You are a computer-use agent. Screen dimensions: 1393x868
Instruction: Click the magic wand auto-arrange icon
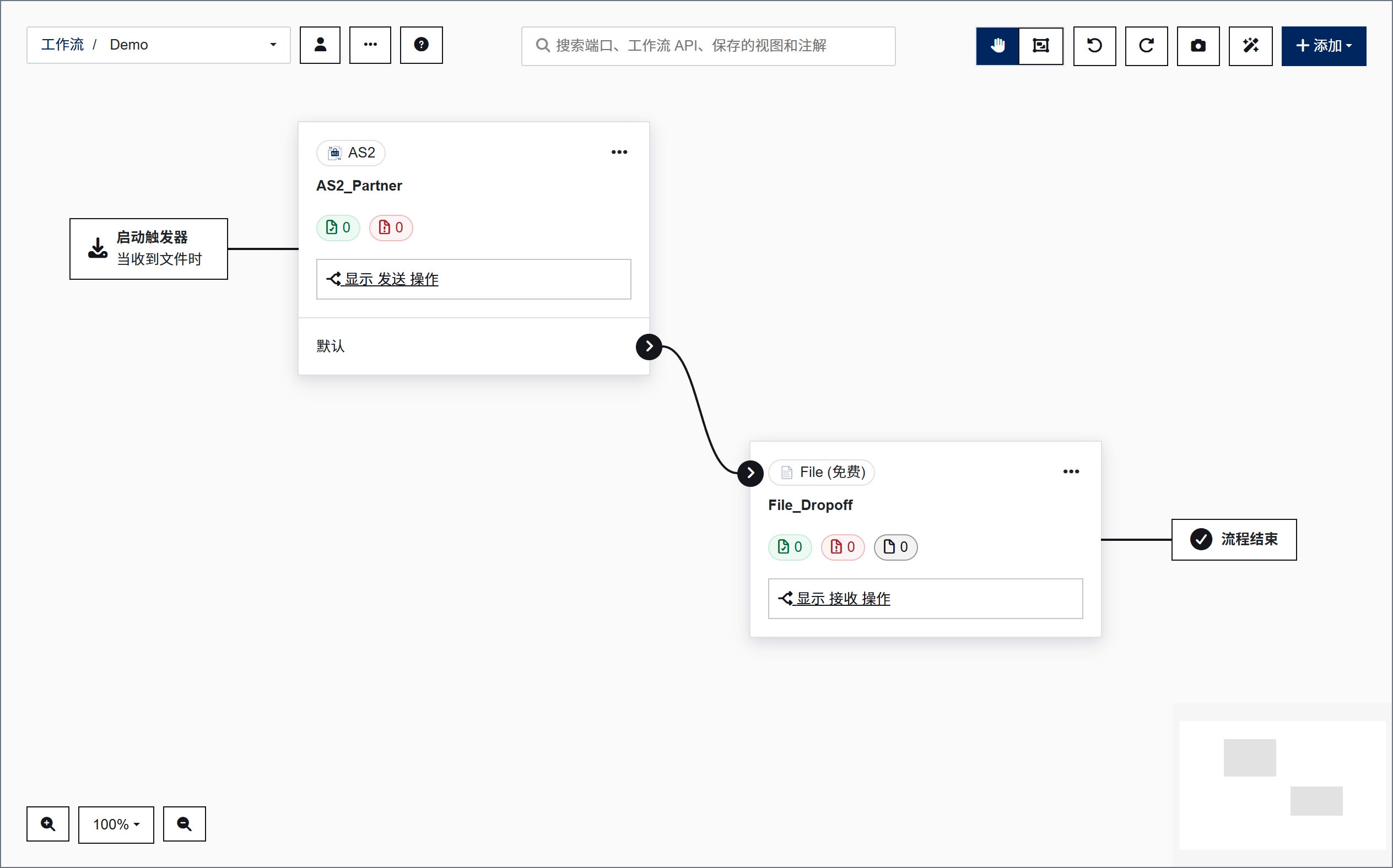click(1251, 45)
